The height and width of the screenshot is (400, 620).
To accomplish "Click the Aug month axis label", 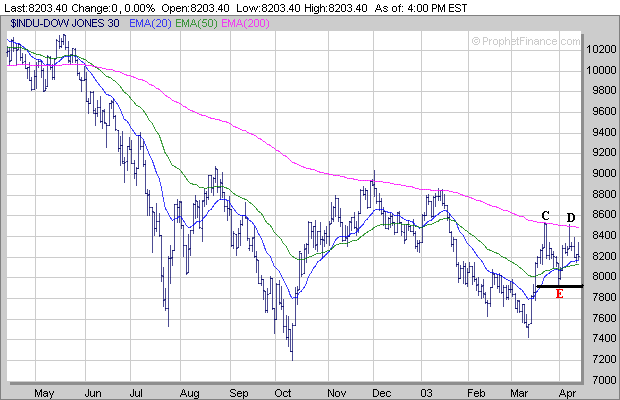I will pos(189,393).
